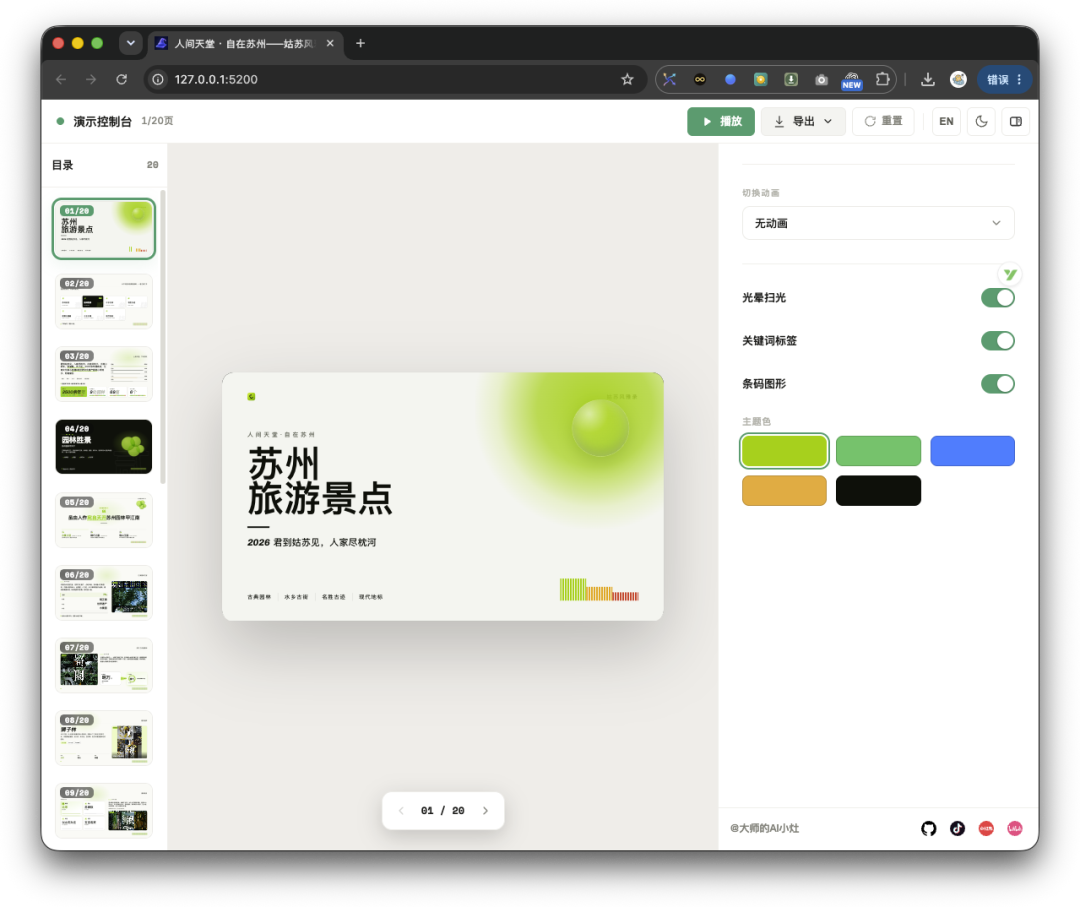
Task: Go back in browser history
Action: (61, 79)
